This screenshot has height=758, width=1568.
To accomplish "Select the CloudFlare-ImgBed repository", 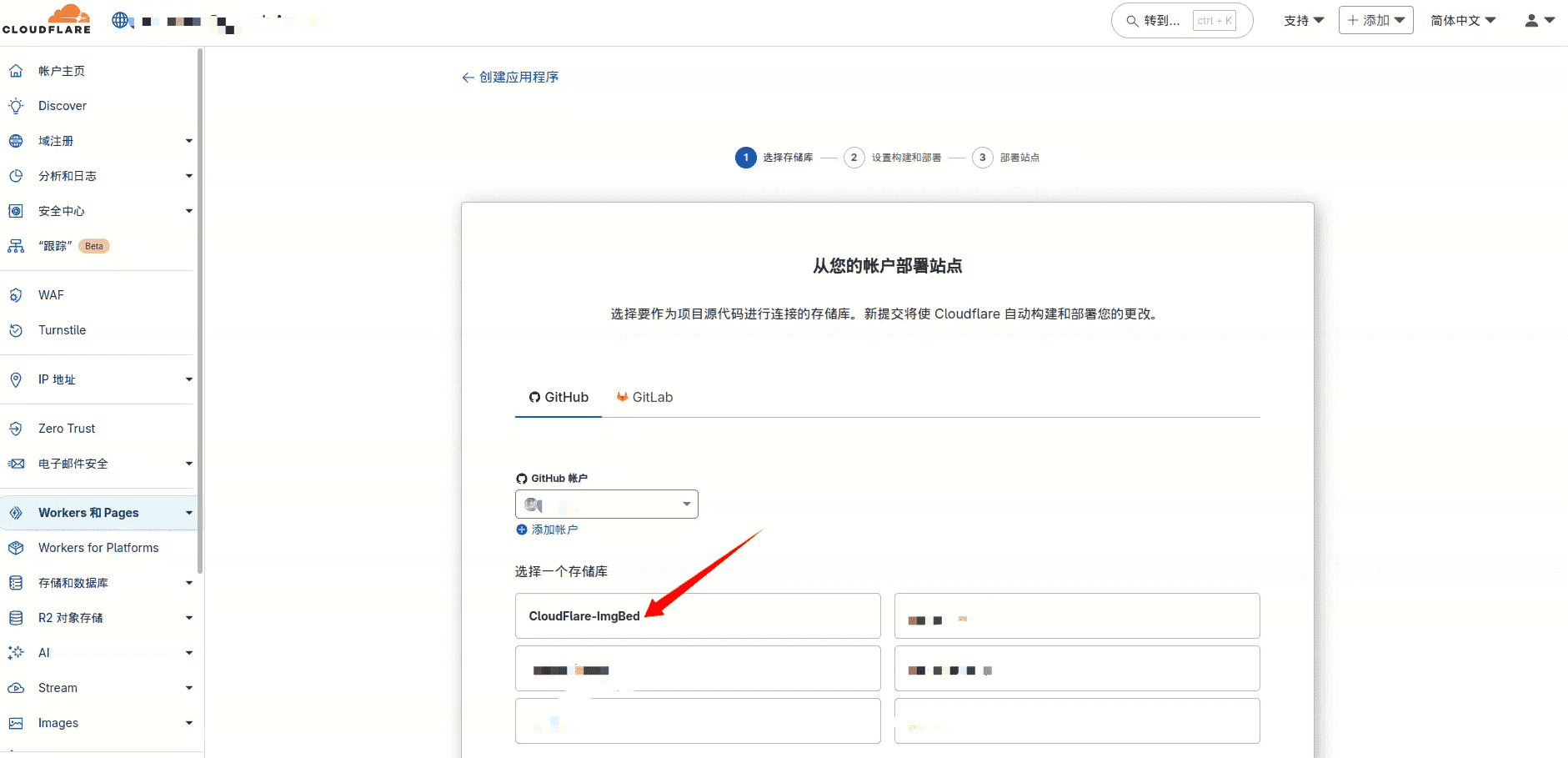I will point(698,616).
